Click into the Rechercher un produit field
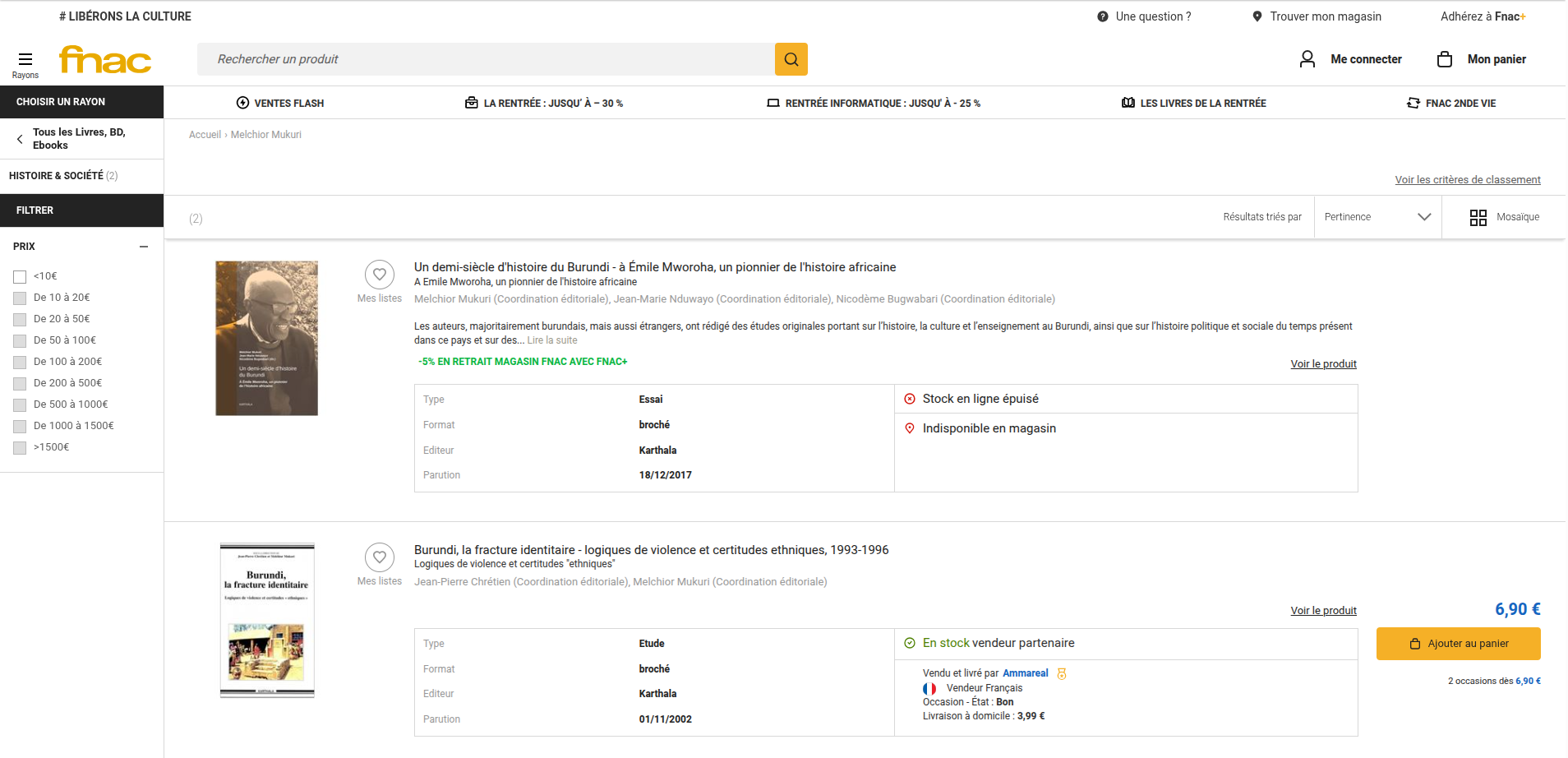Image resolution: width=1568 pixels, height=758 pixels. click(x=485, y=59)
